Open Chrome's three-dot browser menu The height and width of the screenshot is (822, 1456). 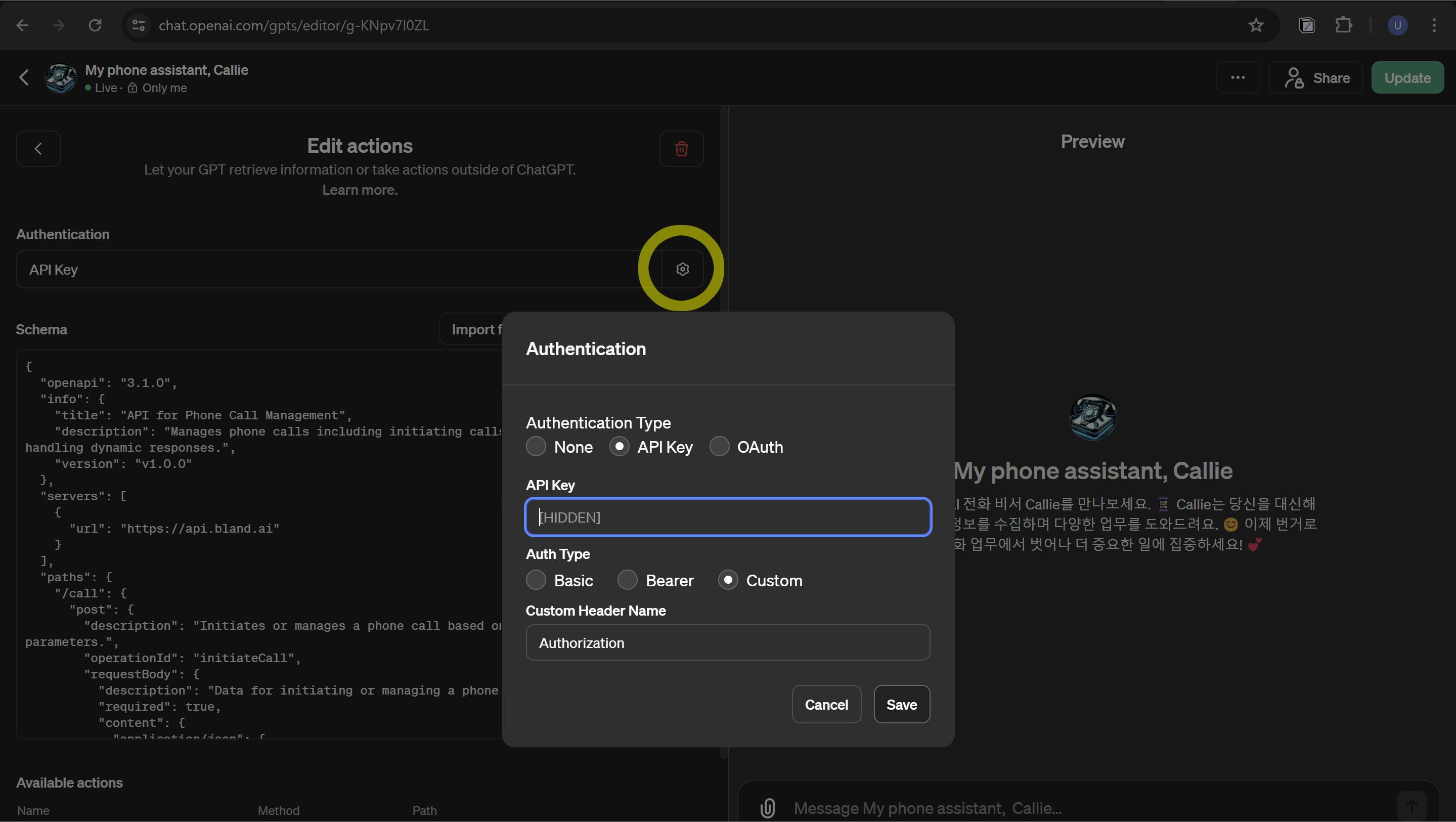click(1433, 25)
